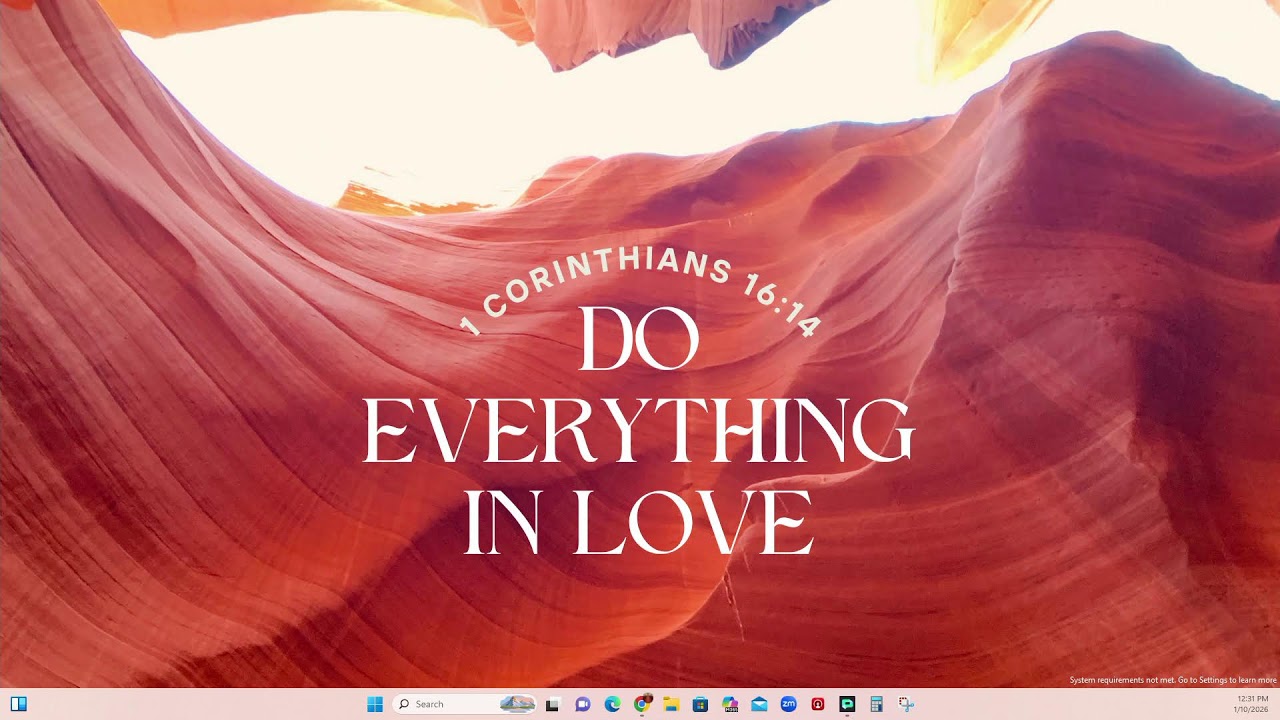Open the green chat bubble app

coord(847,704)
